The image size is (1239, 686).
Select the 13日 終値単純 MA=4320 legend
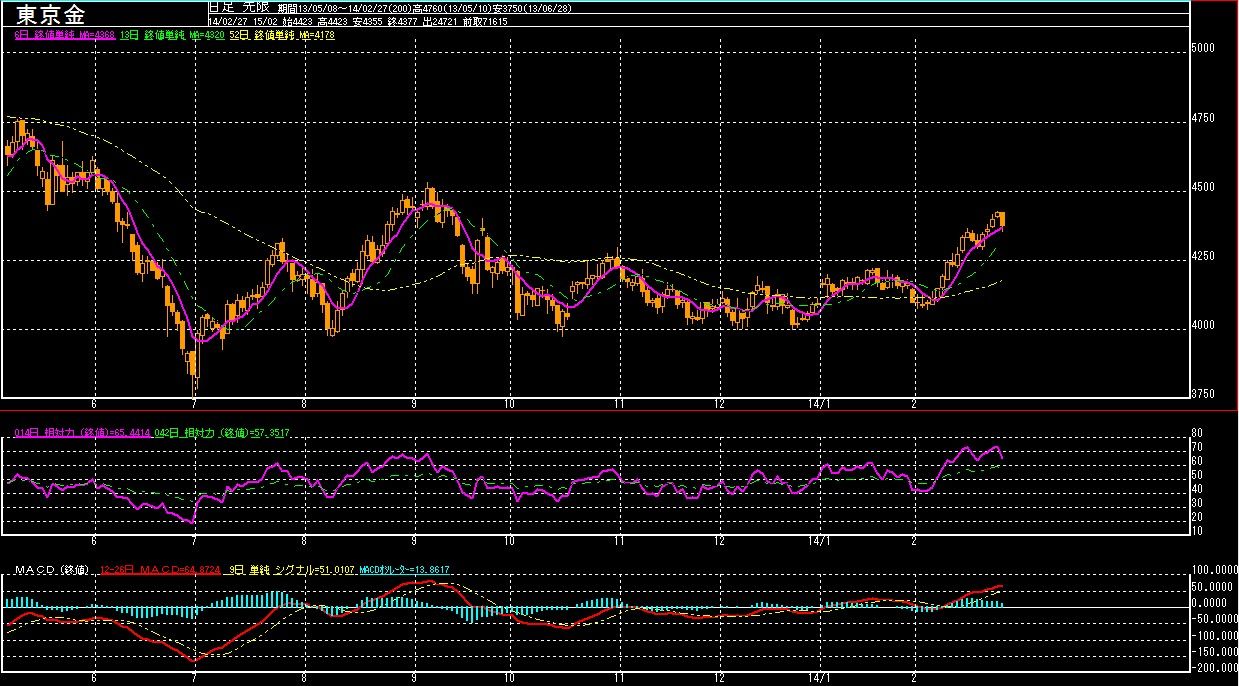click(172, 35)
